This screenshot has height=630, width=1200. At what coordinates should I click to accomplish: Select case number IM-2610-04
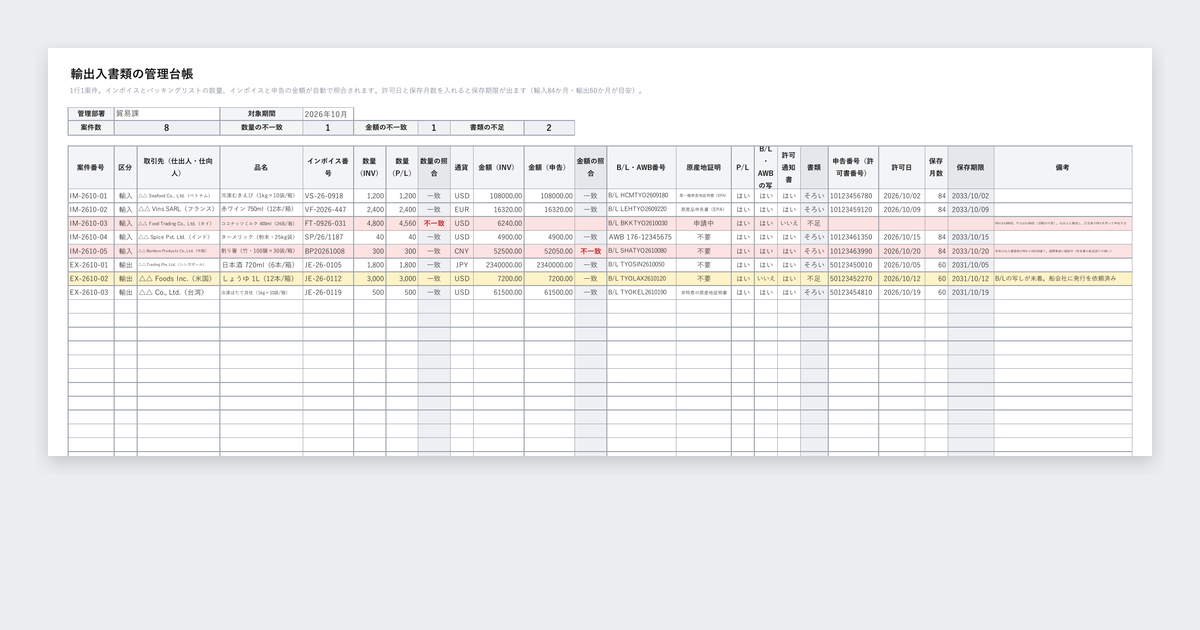[x=91, y=237]
